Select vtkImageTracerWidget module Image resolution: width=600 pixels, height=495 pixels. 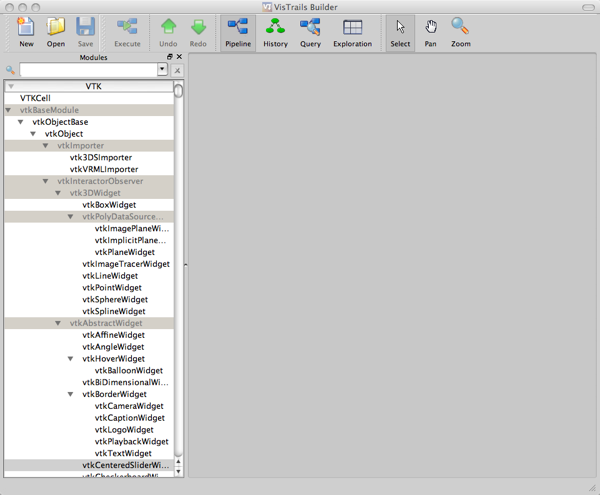126,264
